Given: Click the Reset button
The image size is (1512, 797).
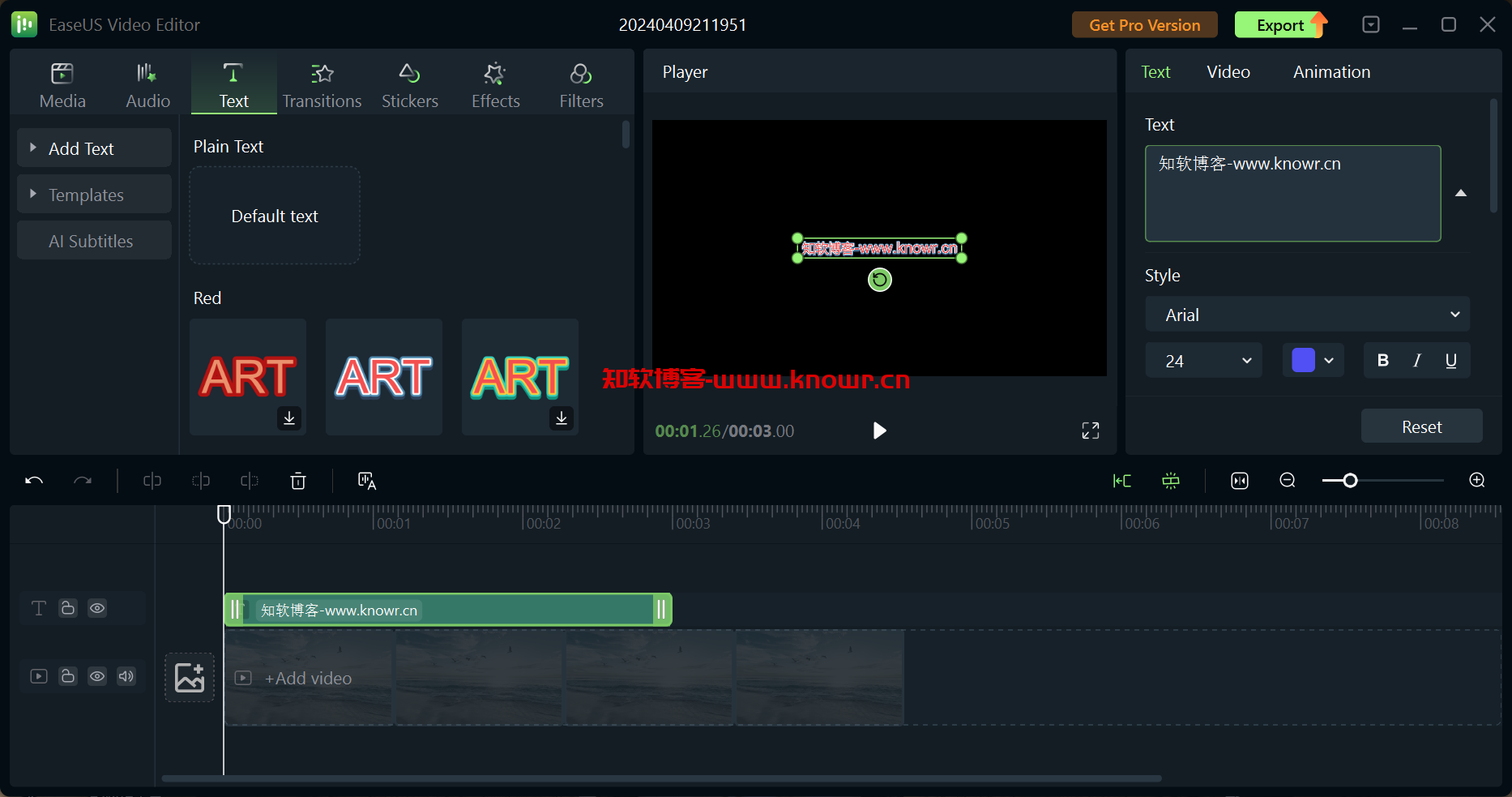Looking at the screenshot, I should coord(1421,426).
